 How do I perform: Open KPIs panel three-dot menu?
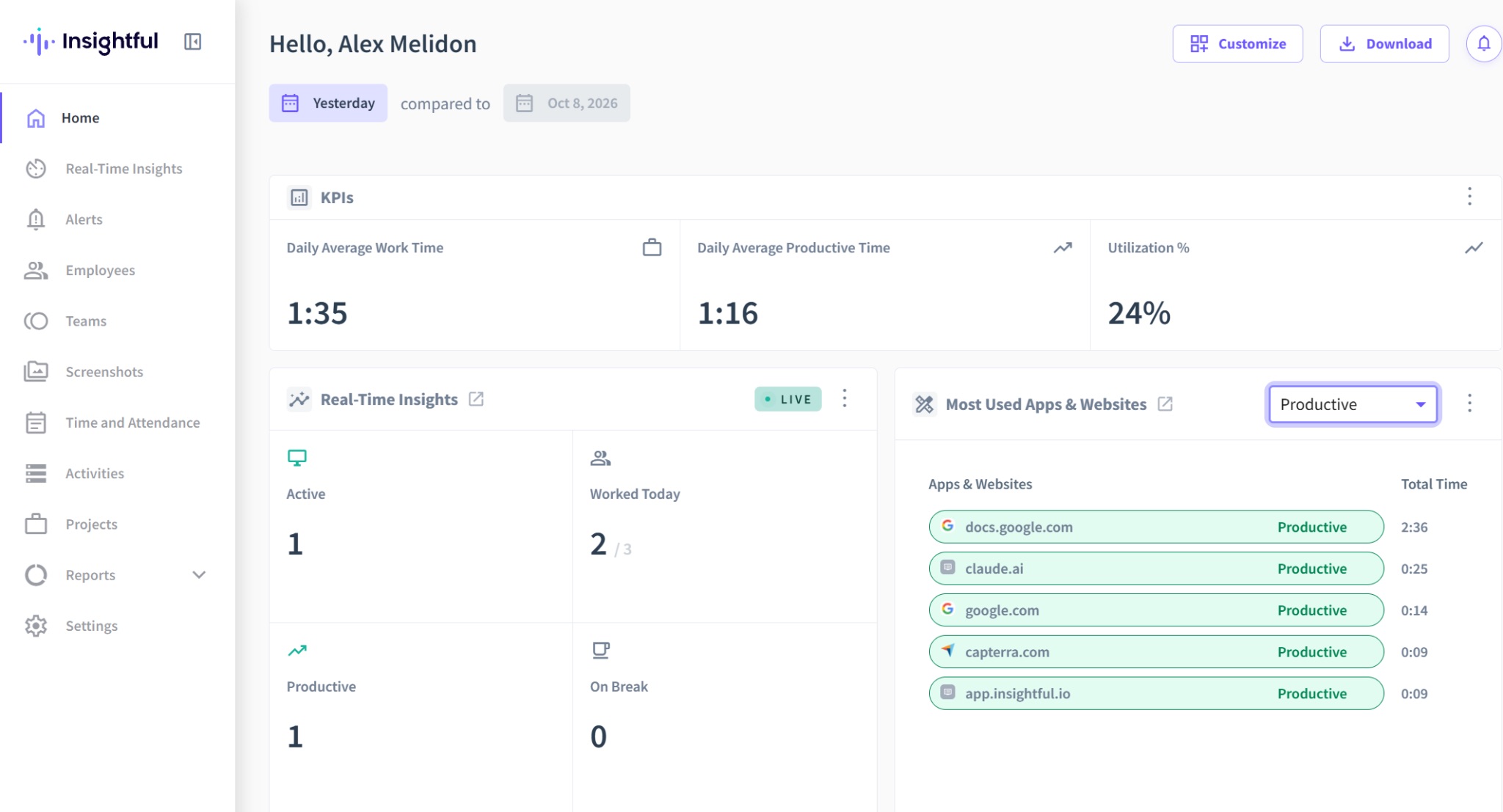1469,197
